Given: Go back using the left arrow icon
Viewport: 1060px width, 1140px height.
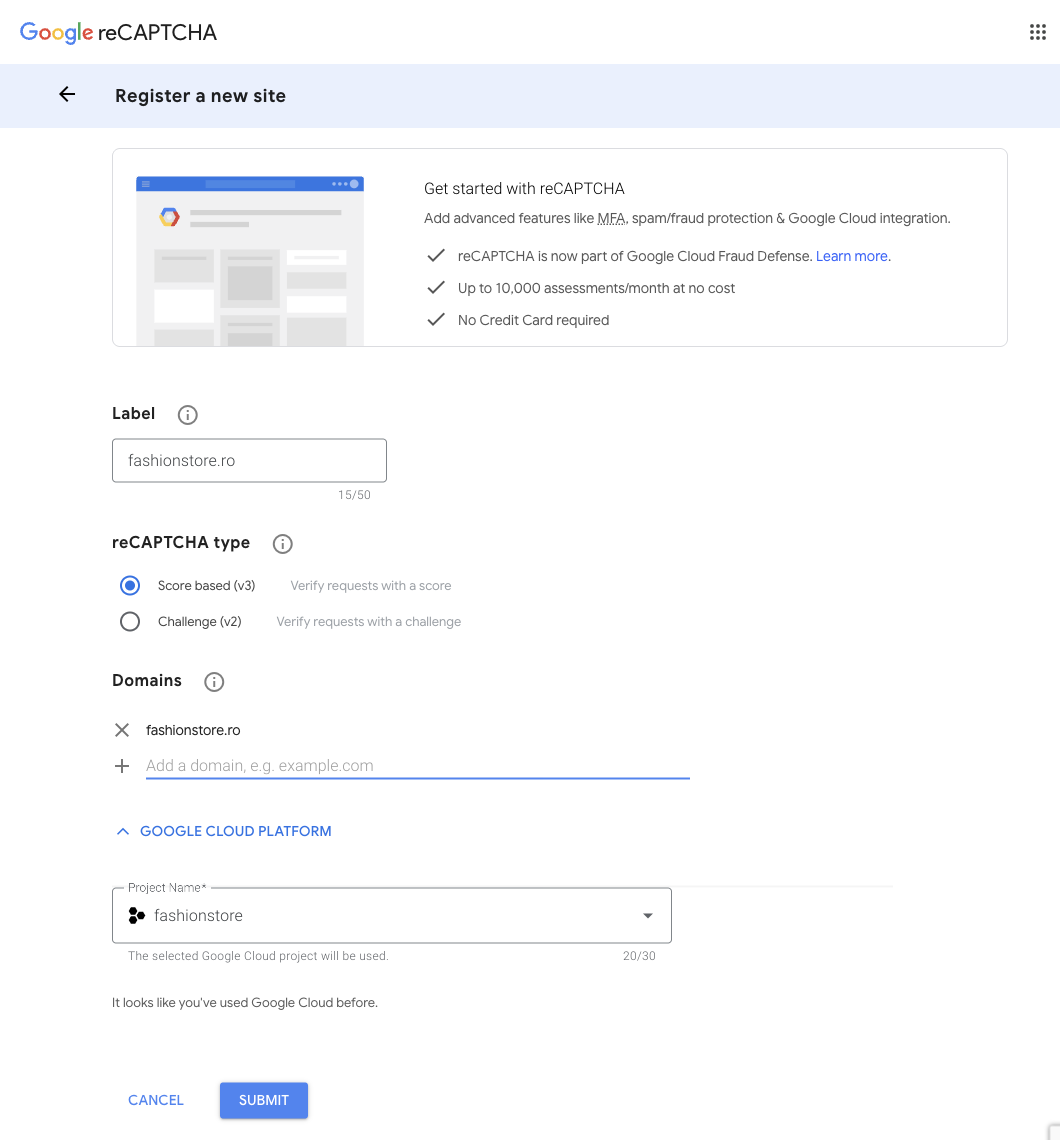Looking at the screenshot, I should [x=67, y=95].
